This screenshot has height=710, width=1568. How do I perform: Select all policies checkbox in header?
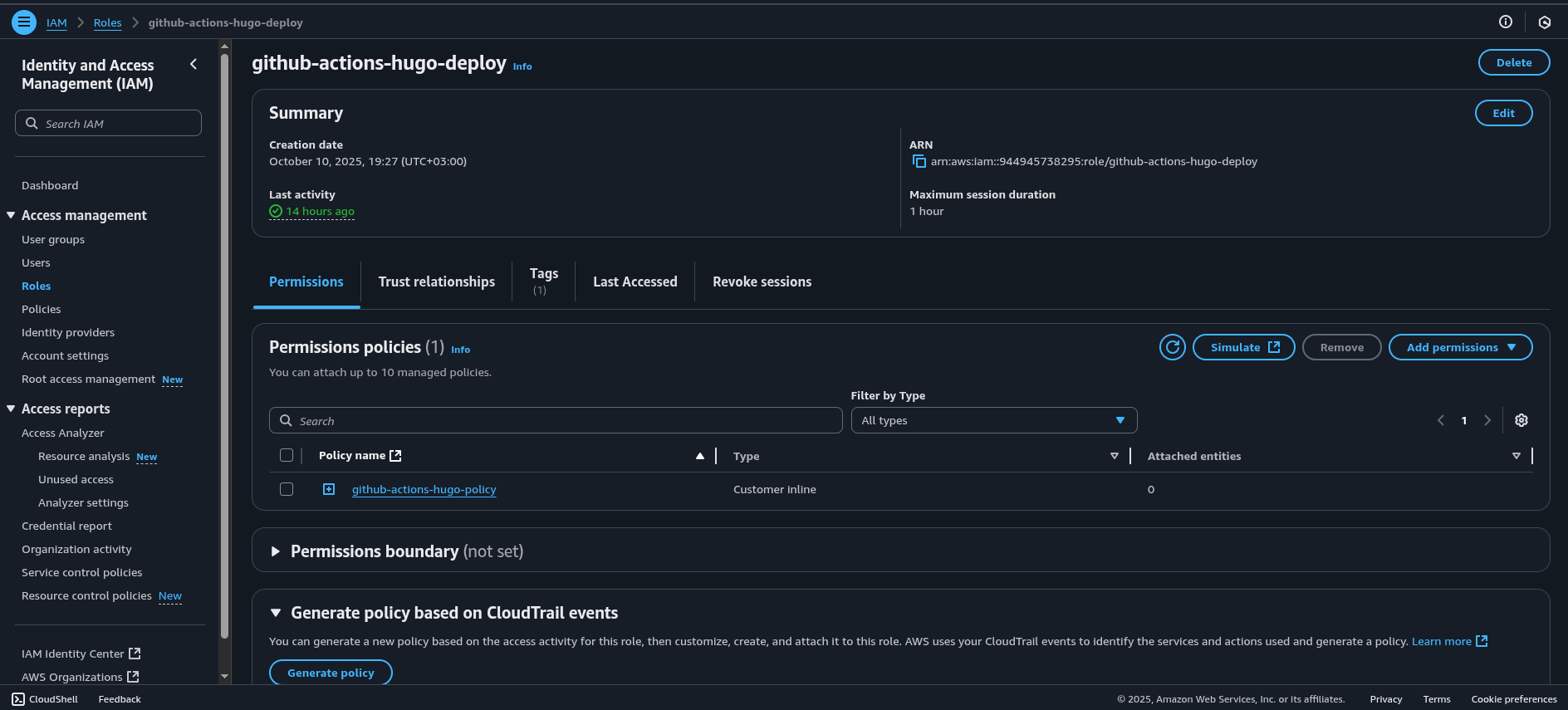point(287,455)
